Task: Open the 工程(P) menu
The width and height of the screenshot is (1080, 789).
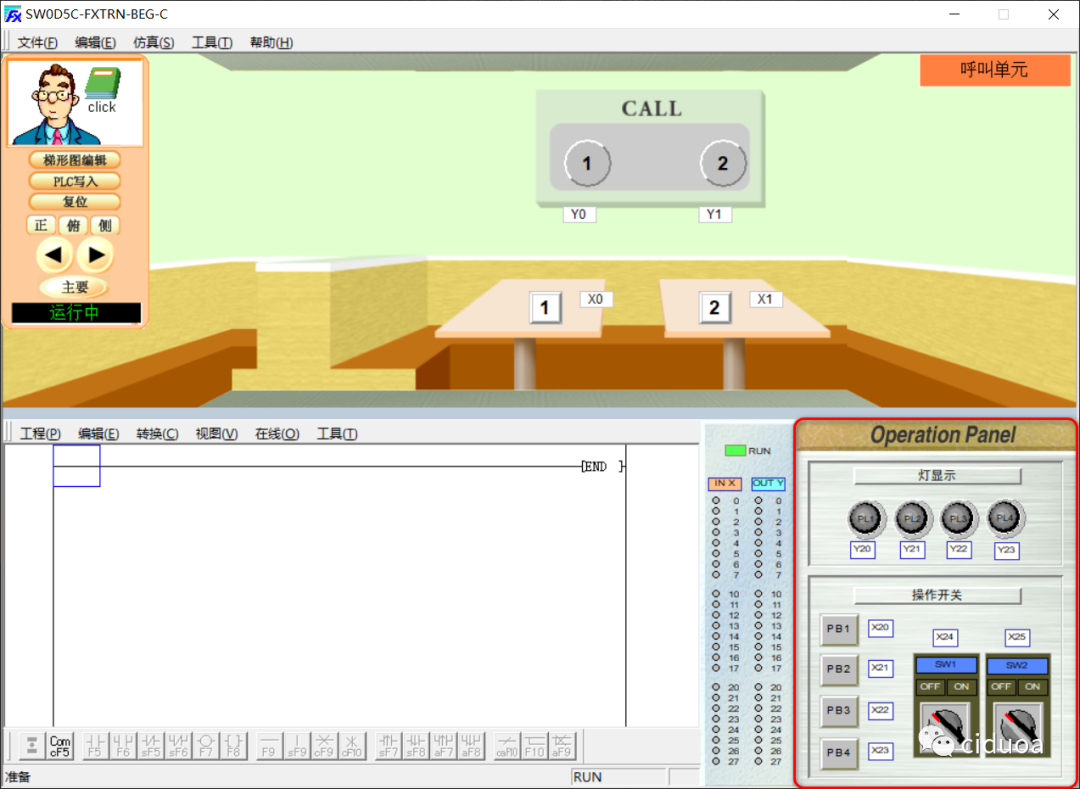Action: pos(40,434)
